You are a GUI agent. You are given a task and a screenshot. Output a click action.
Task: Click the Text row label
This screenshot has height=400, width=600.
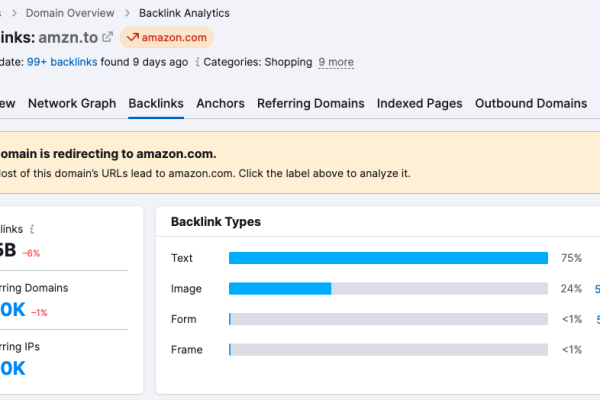point(182,258)
